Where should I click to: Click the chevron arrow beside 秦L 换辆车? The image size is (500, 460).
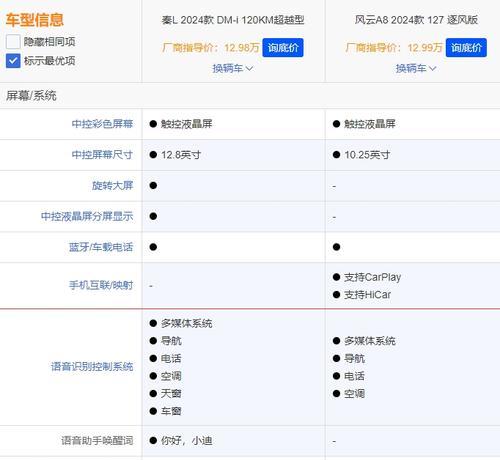point(249,69)
